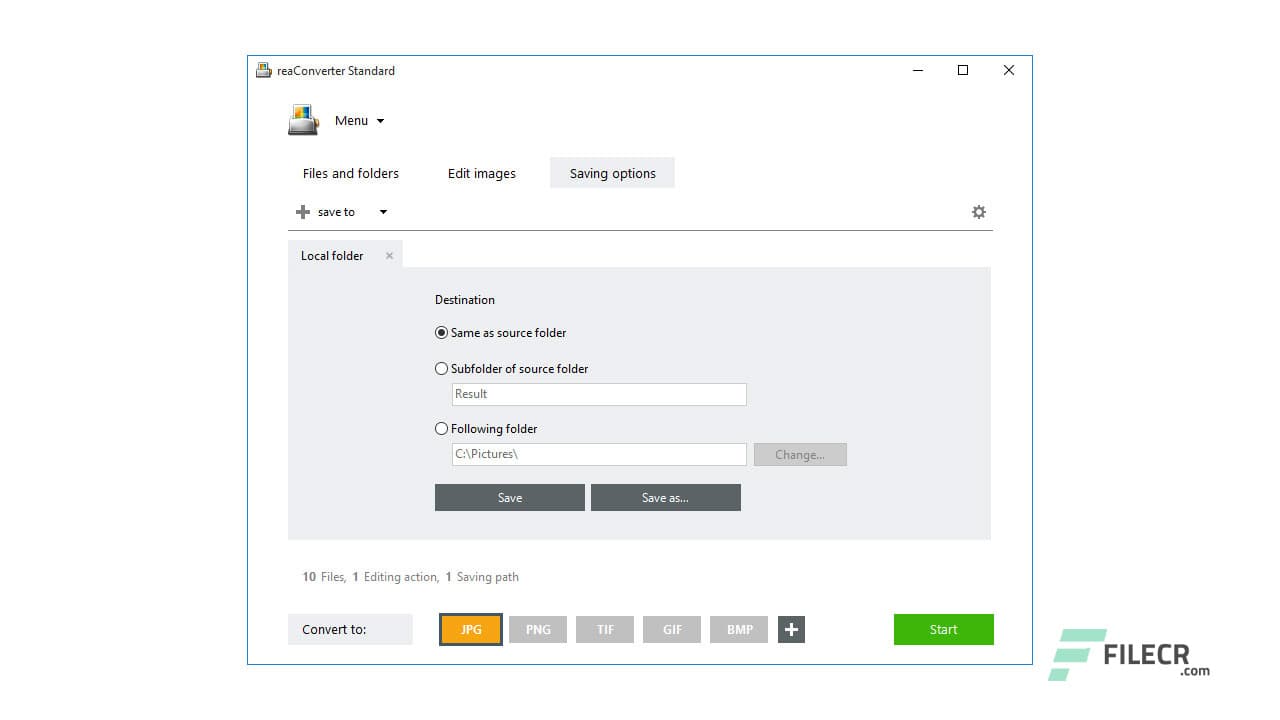Expand the 'save to' dropdown arrow
This screenshot has height=720, width=1280.
click(382, 211)
